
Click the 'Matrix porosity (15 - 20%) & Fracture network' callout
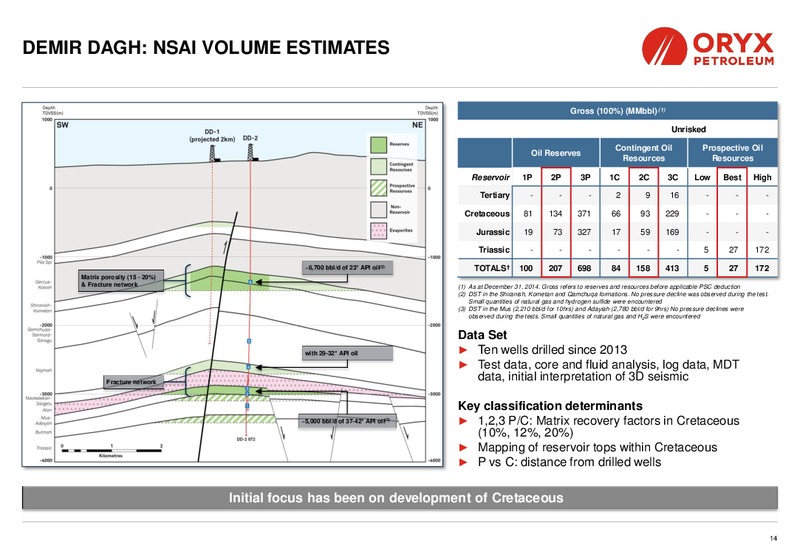pyautogui.click(x=120, y=281)
